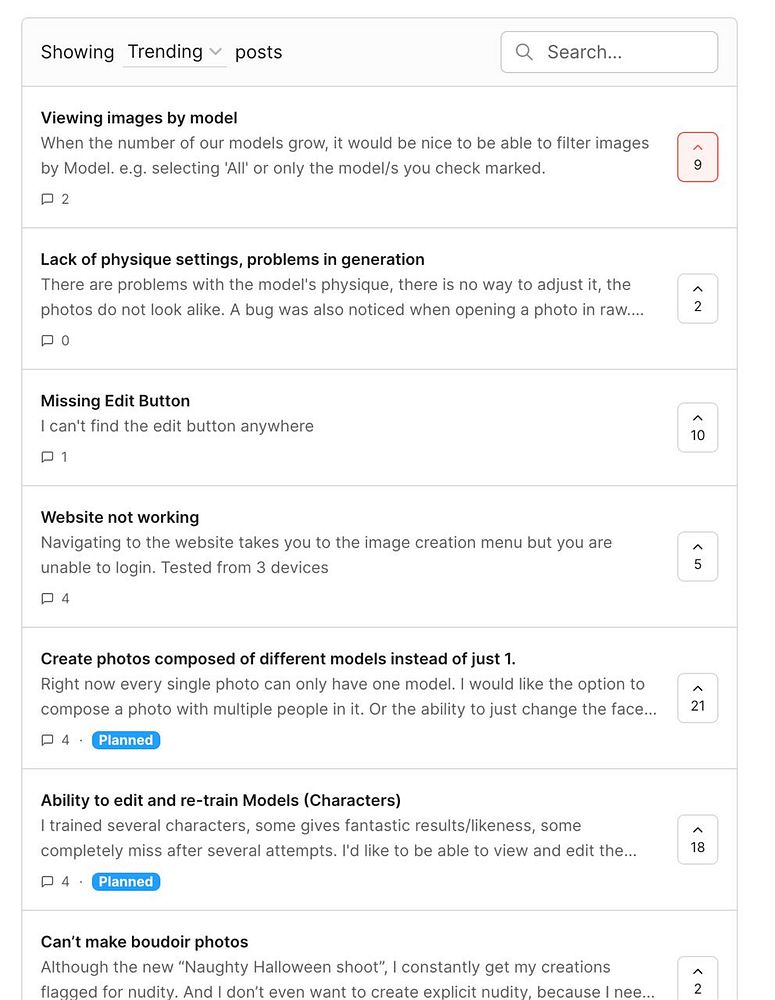This screenshot has height=1000, width=775.
Task: Toggle upvote on Viewing images by model
Action: click(697, 157)
